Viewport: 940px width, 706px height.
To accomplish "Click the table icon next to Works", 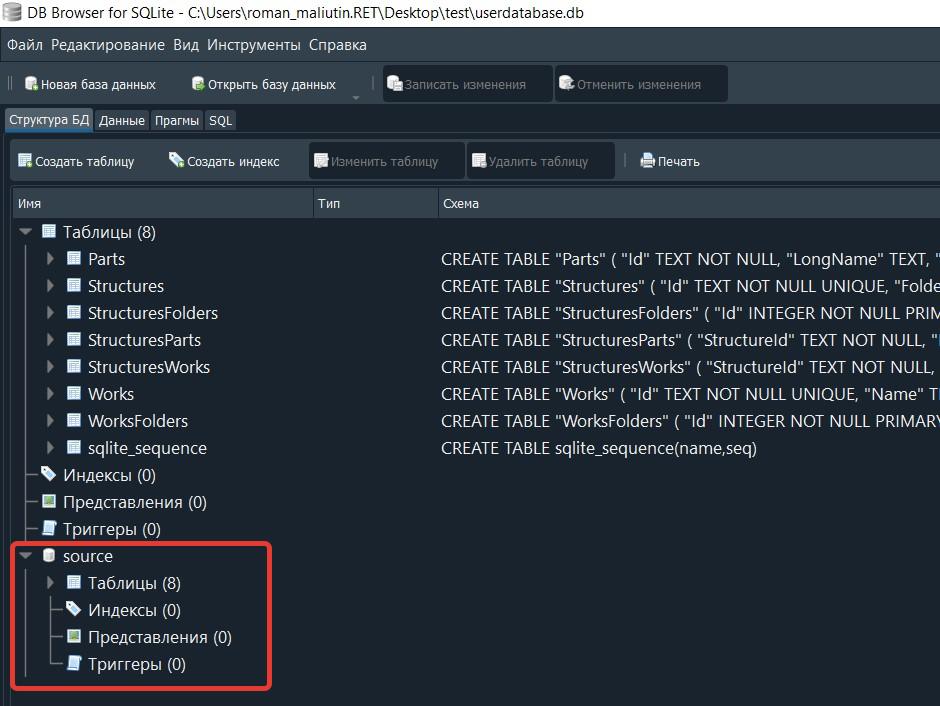I will click(74, 393).
